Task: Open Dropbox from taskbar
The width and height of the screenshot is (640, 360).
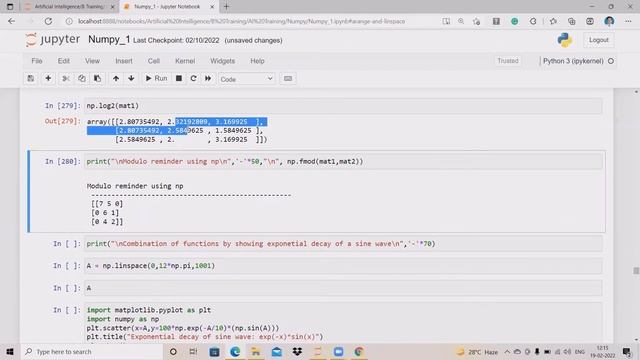Action: [x=297, y=351]
